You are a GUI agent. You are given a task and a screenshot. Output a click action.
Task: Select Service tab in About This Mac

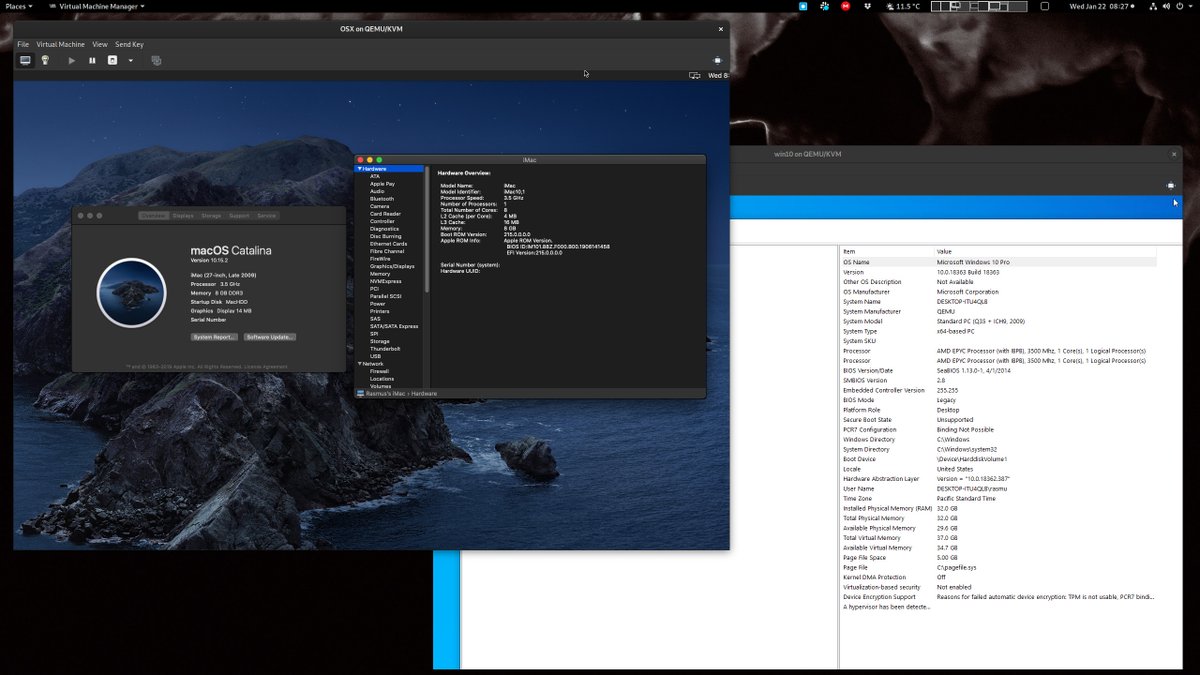(x=266, y=216)
